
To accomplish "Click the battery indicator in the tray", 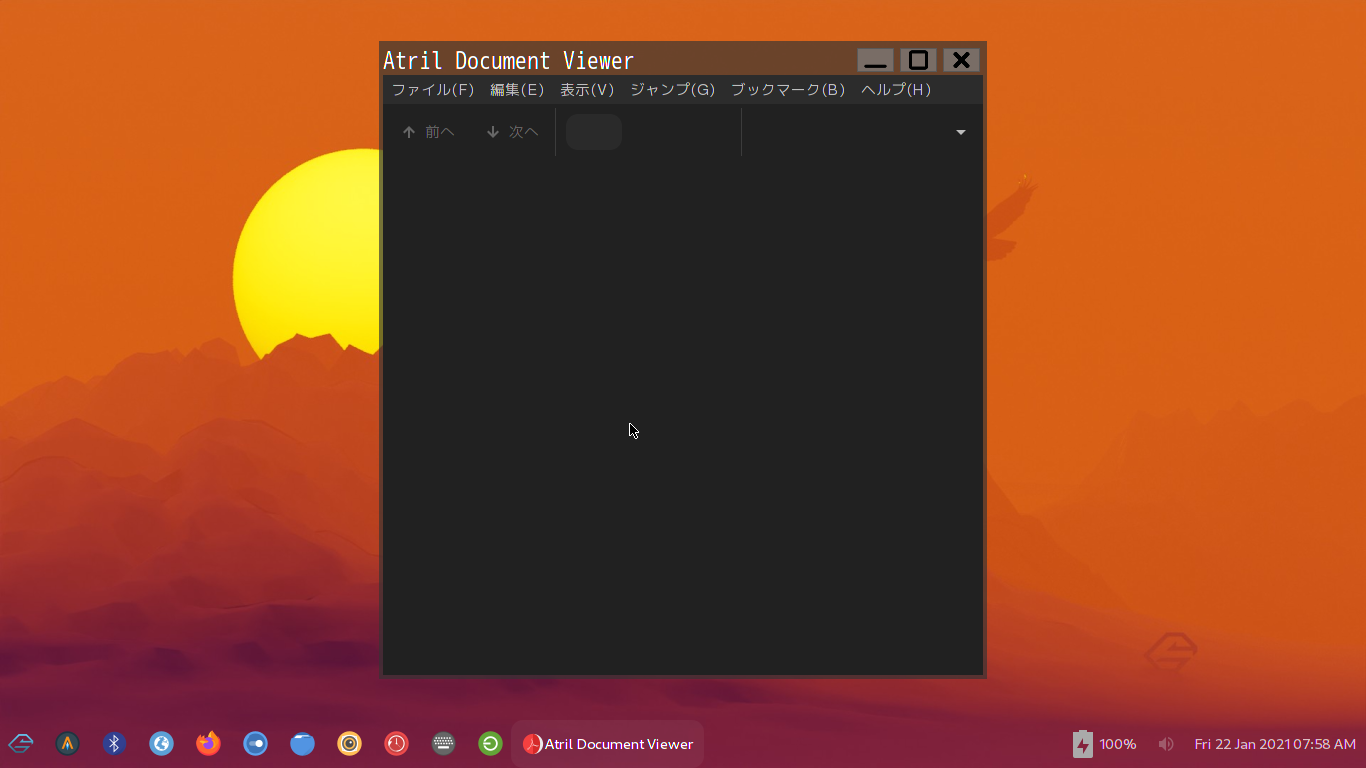I will coord(1104,744).
